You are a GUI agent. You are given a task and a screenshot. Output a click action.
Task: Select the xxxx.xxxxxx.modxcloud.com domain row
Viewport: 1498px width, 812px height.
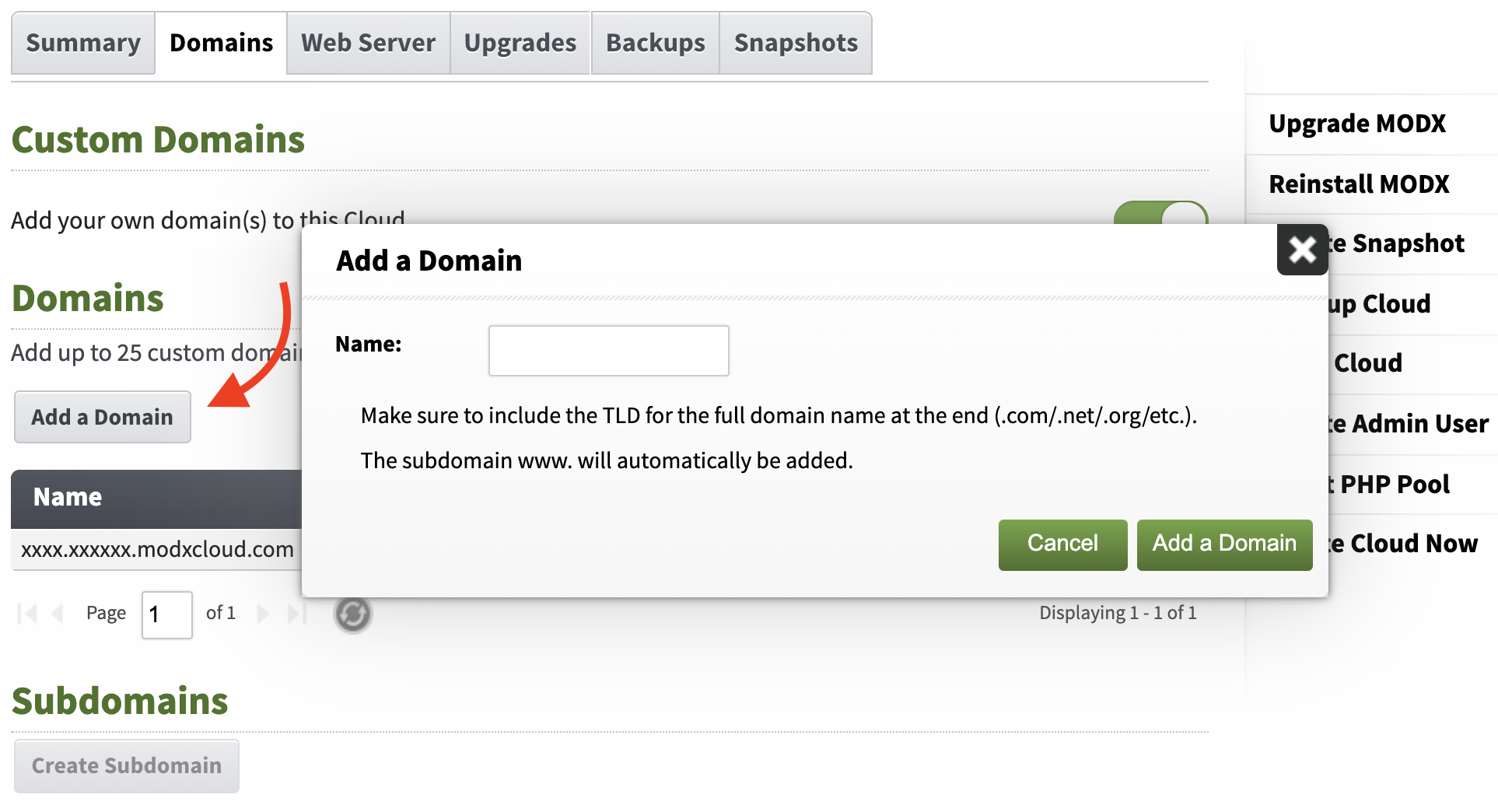click(x=156, y=549)
